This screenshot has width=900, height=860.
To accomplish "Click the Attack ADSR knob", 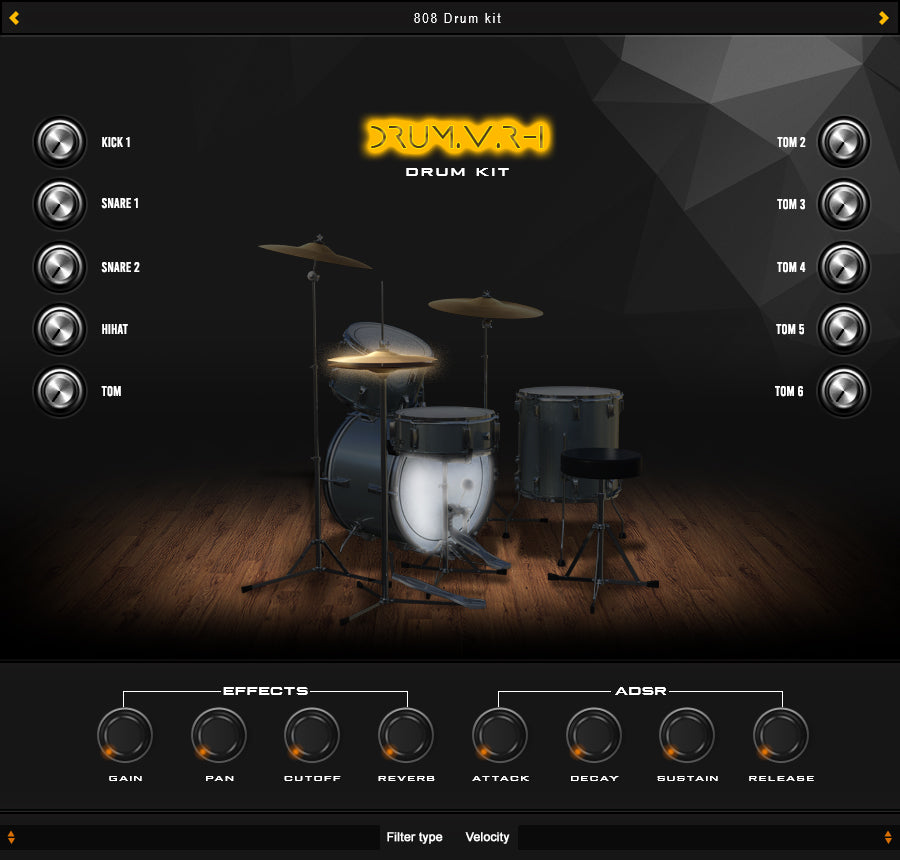I will click(500, 735).
